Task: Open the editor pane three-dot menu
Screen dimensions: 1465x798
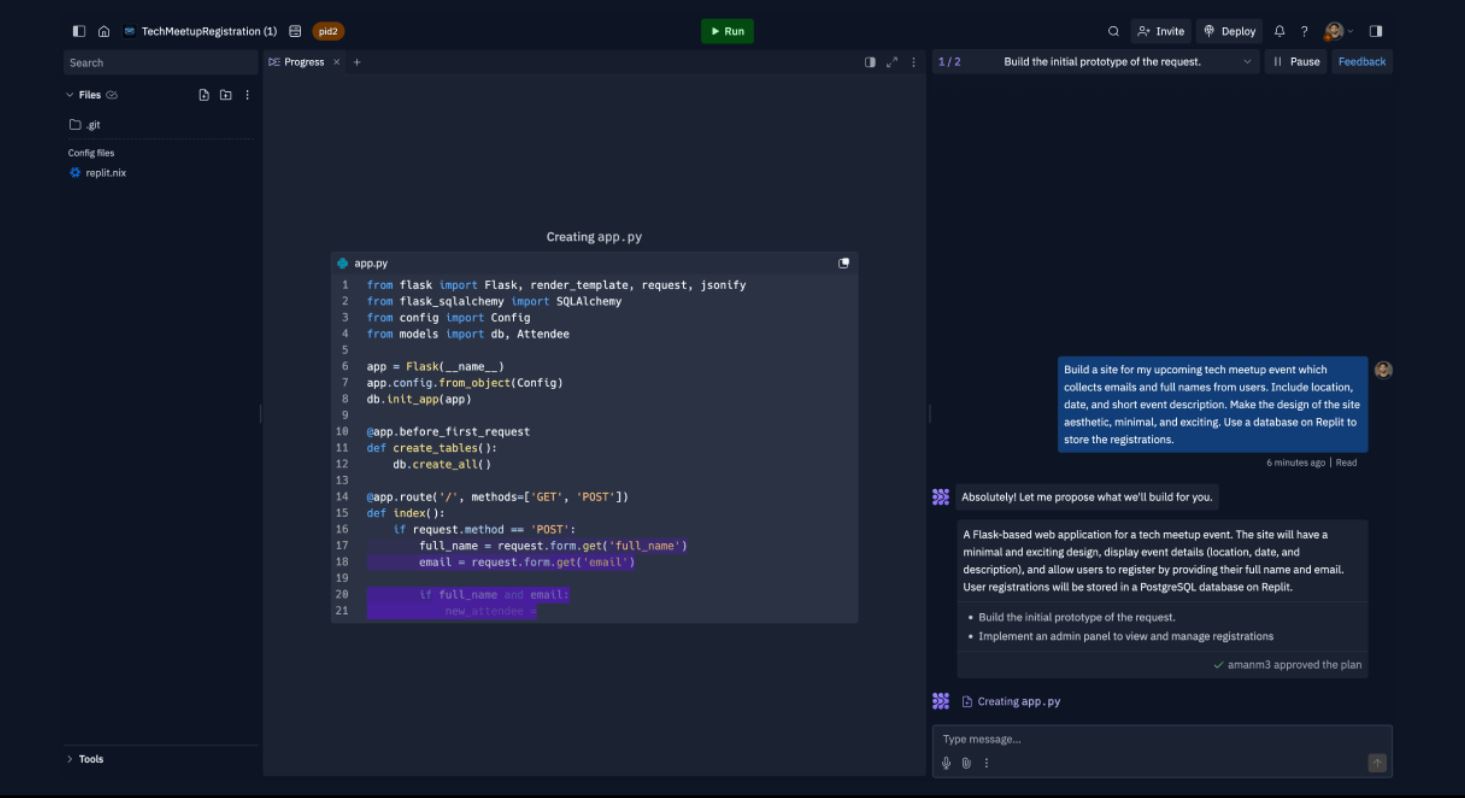Action: [913, 62]
